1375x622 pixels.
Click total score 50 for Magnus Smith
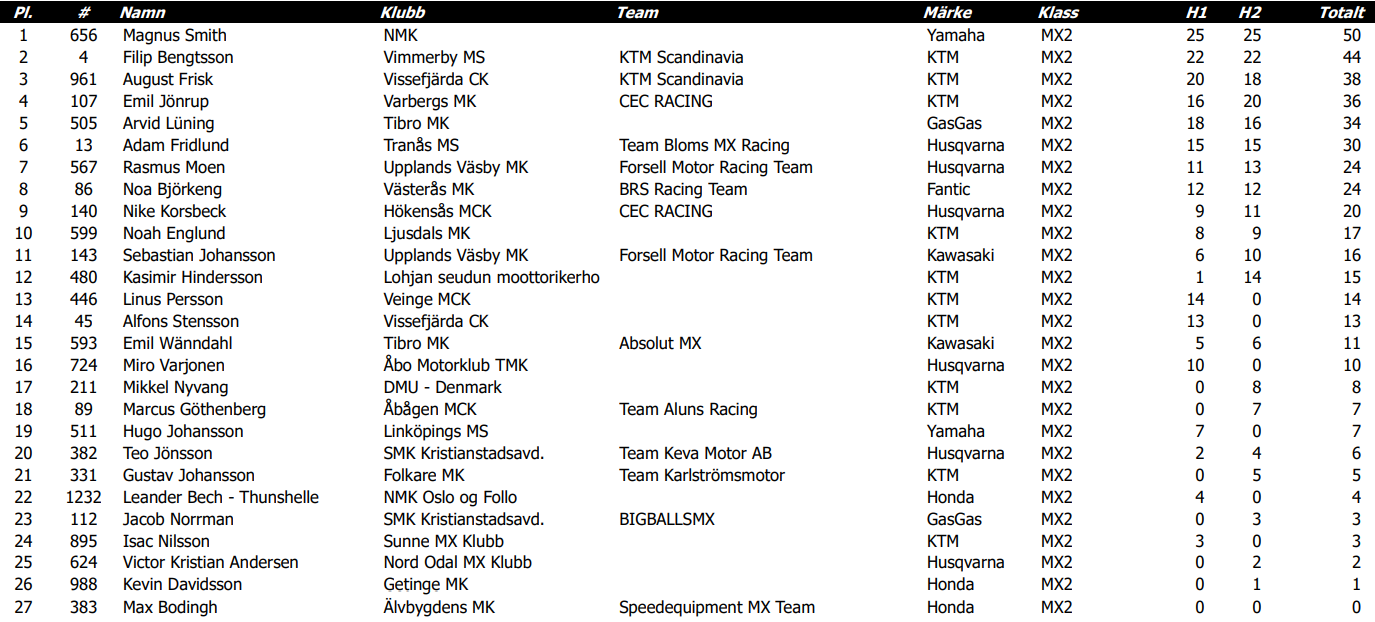pyautogui.click(x=1352, y=35)
